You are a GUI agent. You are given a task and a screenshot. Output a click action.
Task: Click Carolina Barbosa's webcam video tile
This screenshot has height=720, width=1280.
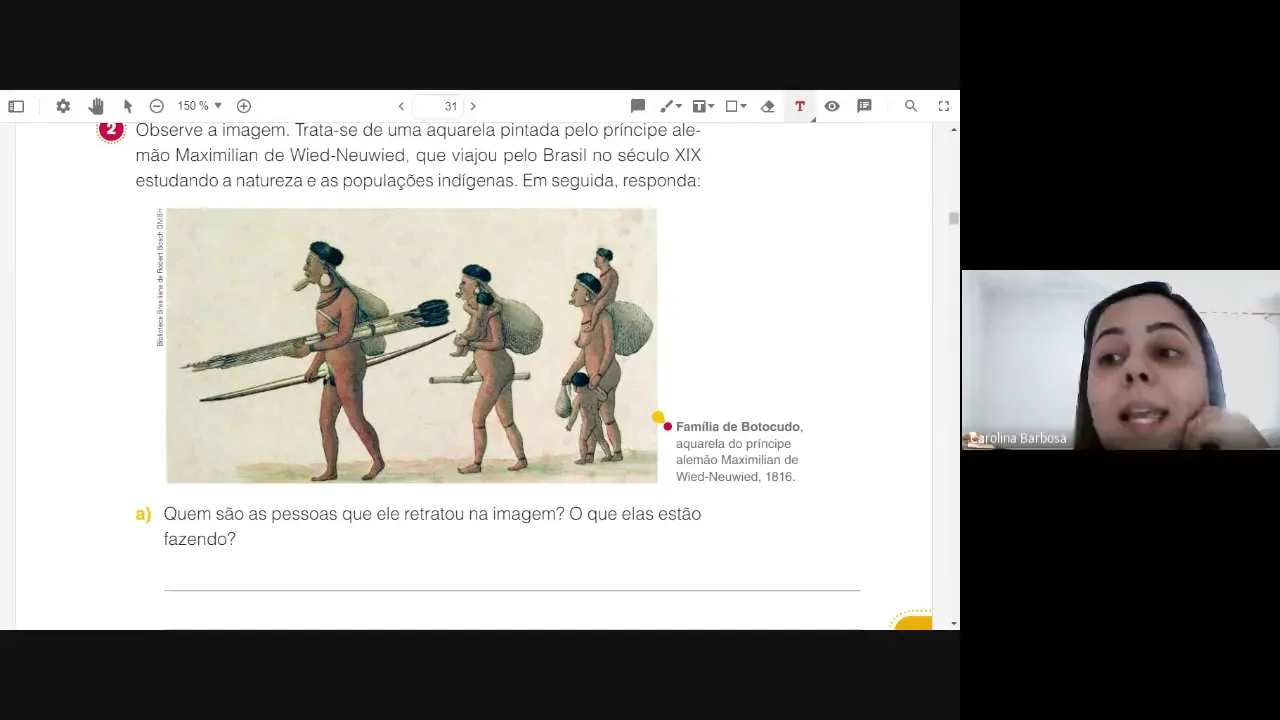[x=1121, y=360]
